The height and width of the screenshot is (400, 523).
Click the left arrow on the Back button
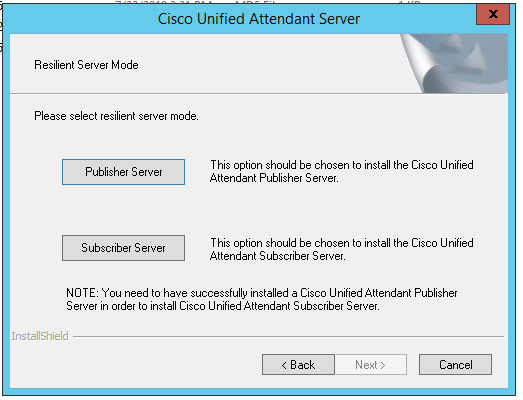click(284, 365)
